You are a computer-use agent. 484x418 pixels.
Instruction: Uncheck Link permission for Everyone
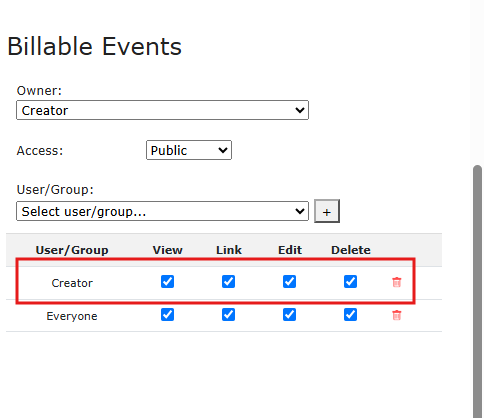coord(228,314)
